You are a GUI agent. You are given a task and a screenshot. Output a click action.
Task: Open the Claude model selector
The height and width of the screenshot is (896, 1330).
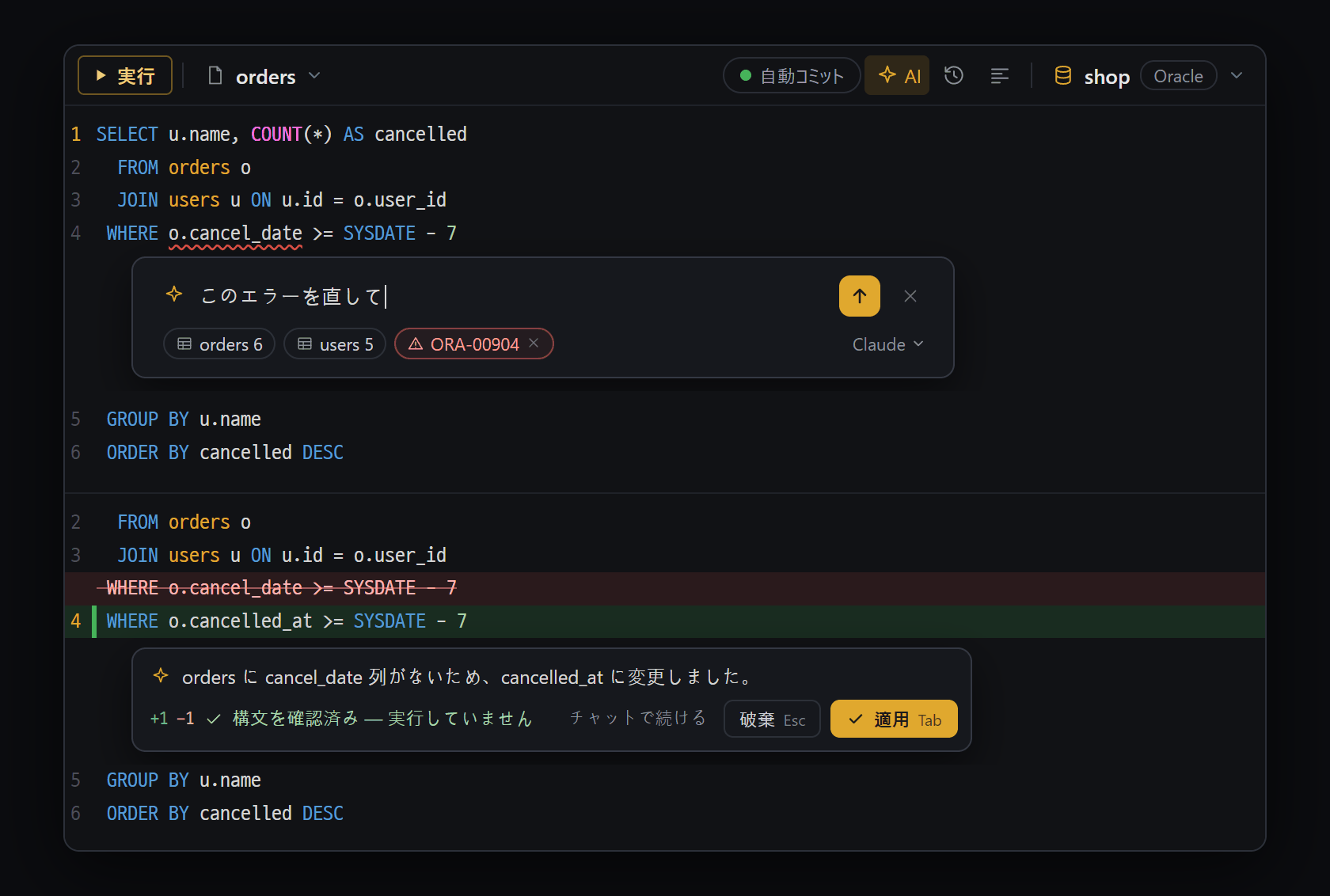[x=887, y=344]
